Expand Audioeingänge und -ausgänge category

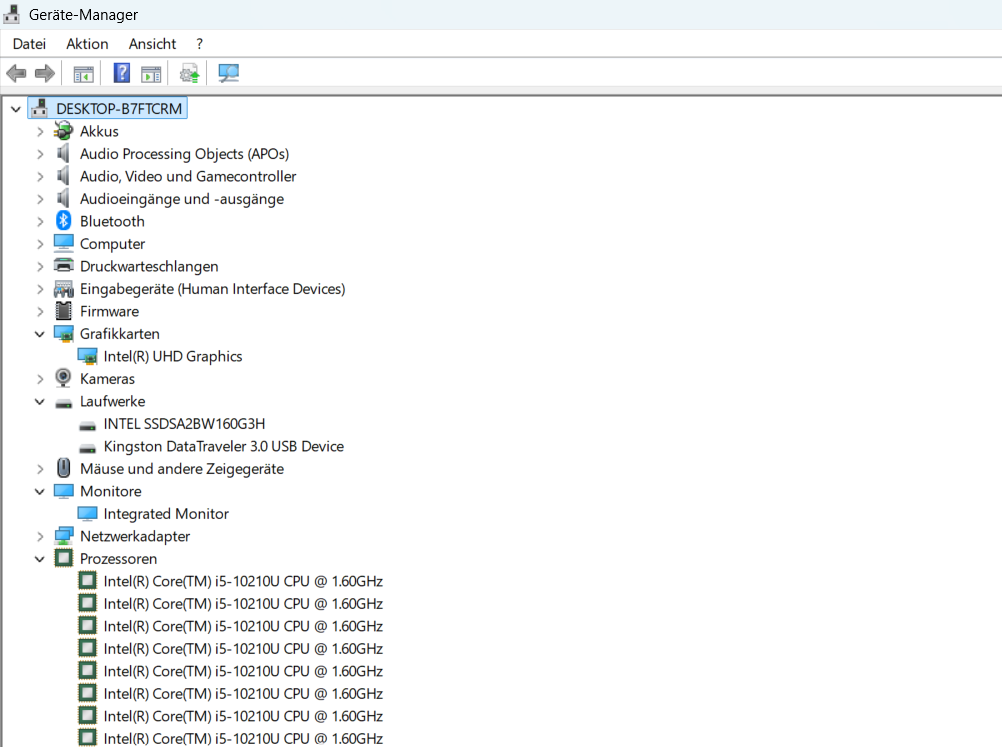pos(40,199)
